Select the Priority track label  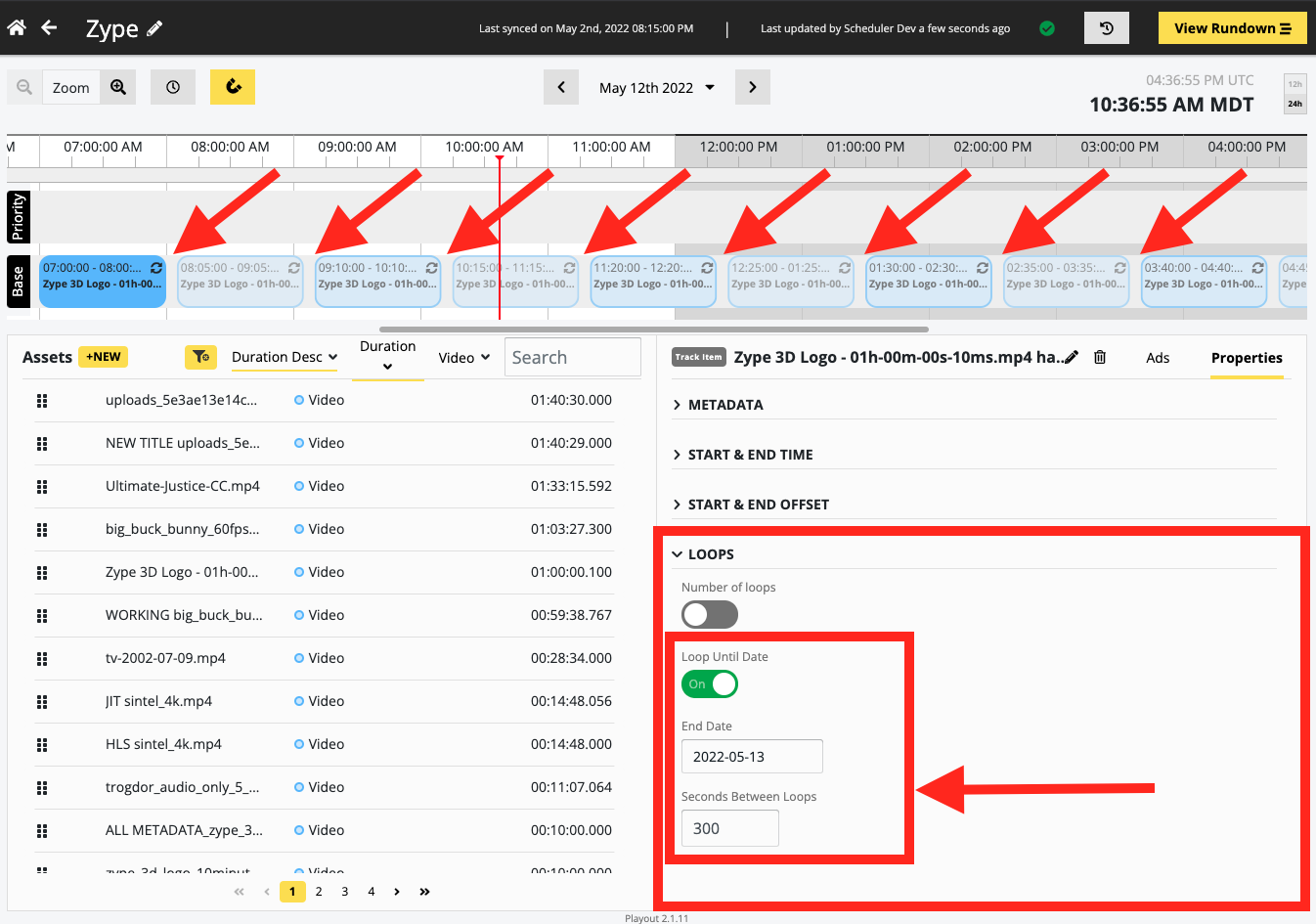(18, 217)
